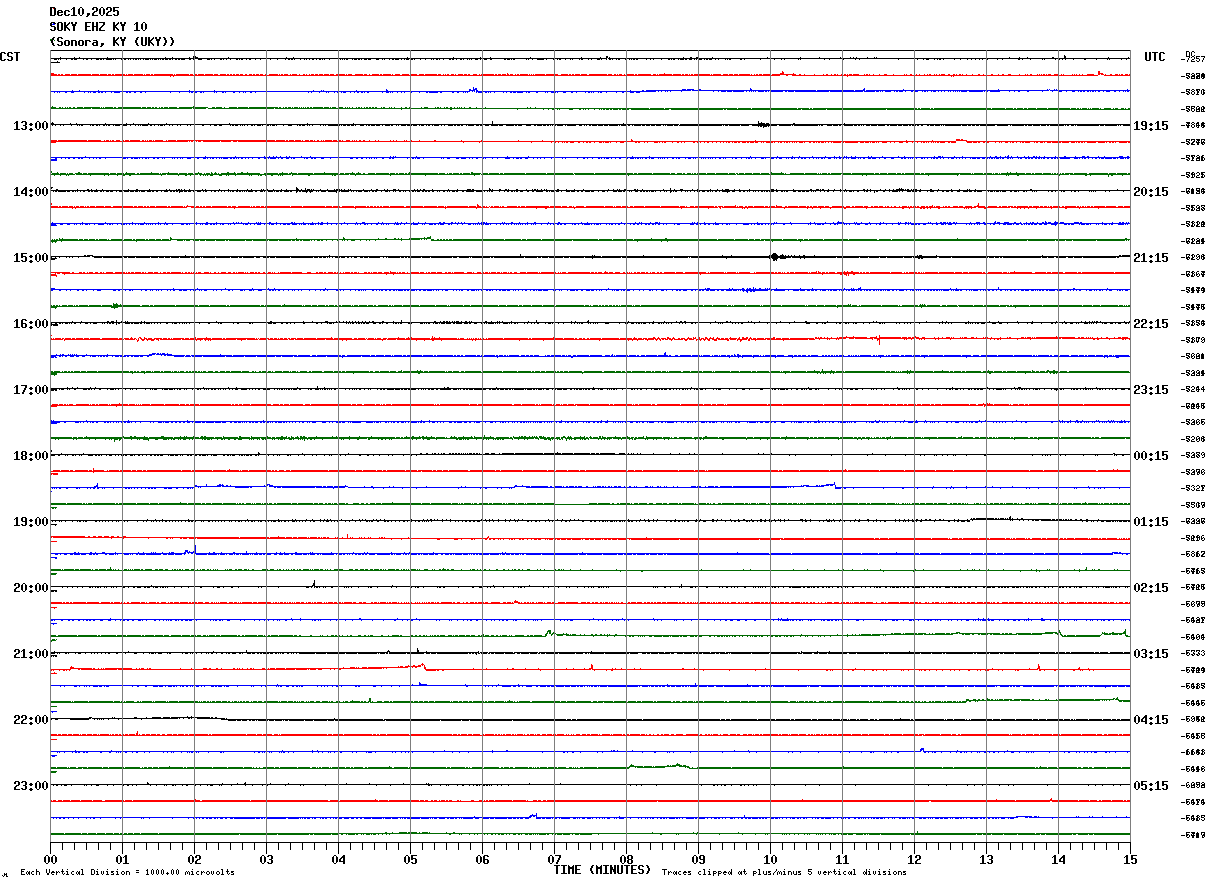The width and height of the screenshot is (1210, 886).
Task: Click the 00:15 UTC row label
Action: click(1151, 456)
